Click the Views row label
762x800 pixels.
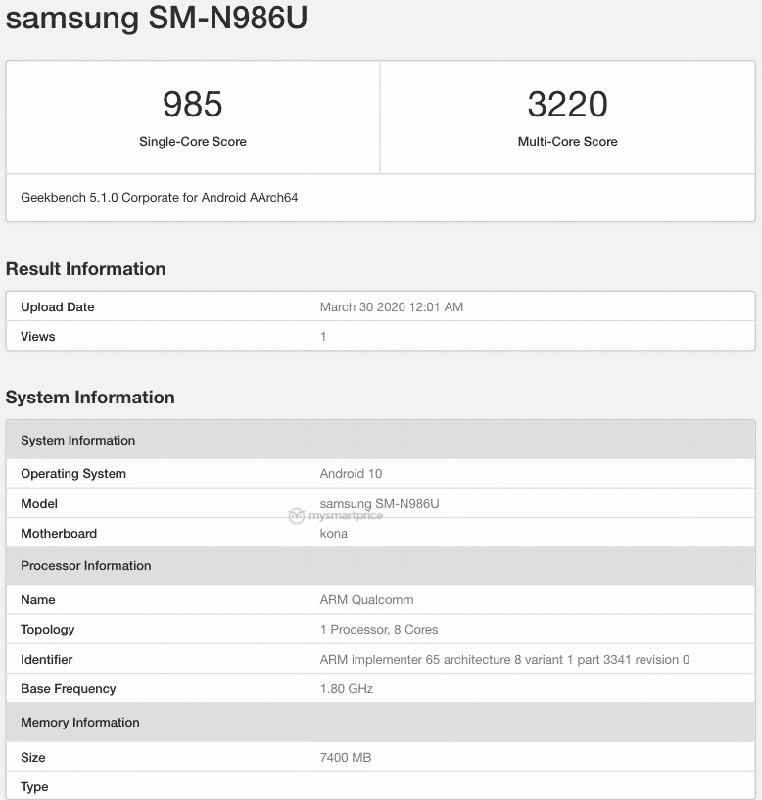(x=38, y=337)
